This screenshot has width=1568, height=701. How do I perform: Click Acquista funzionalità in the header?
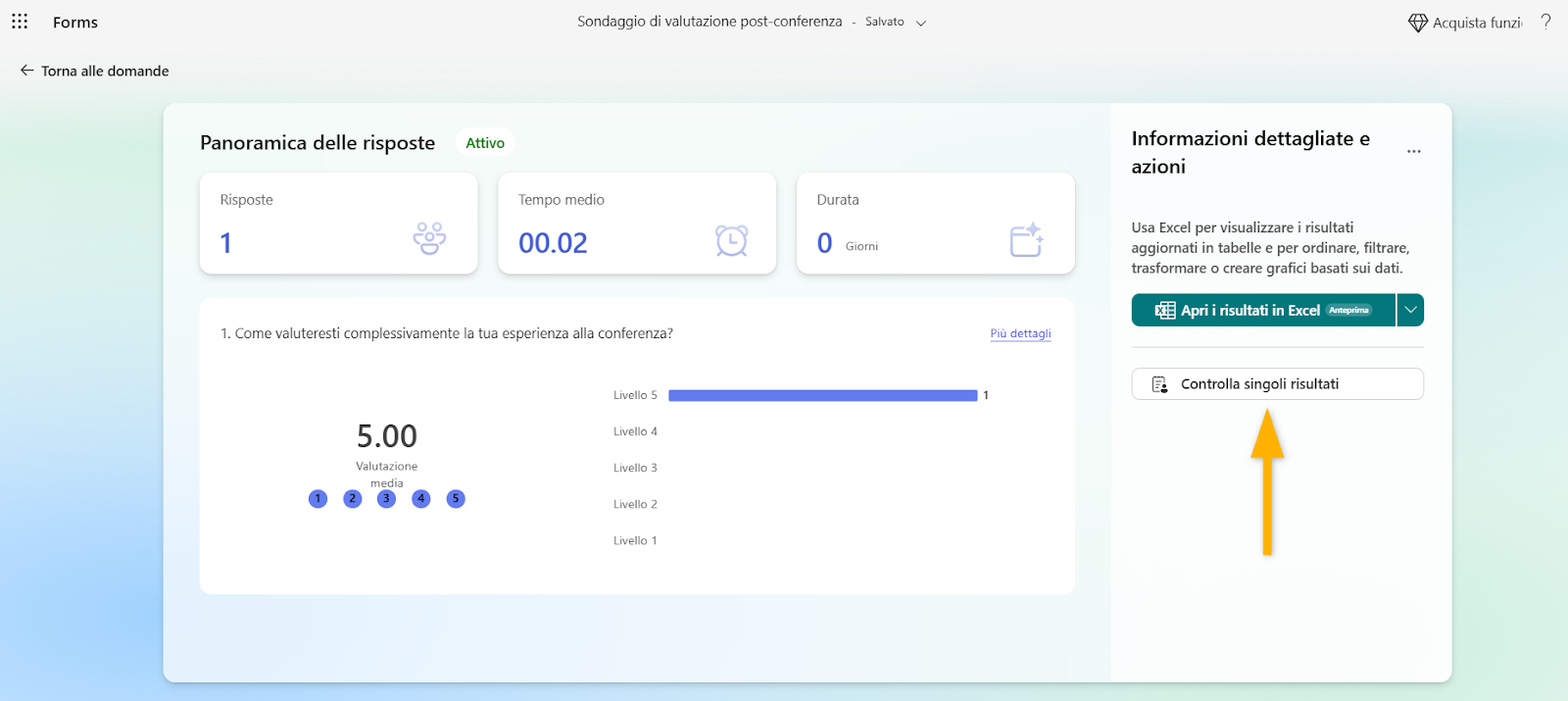(1476, 23)
